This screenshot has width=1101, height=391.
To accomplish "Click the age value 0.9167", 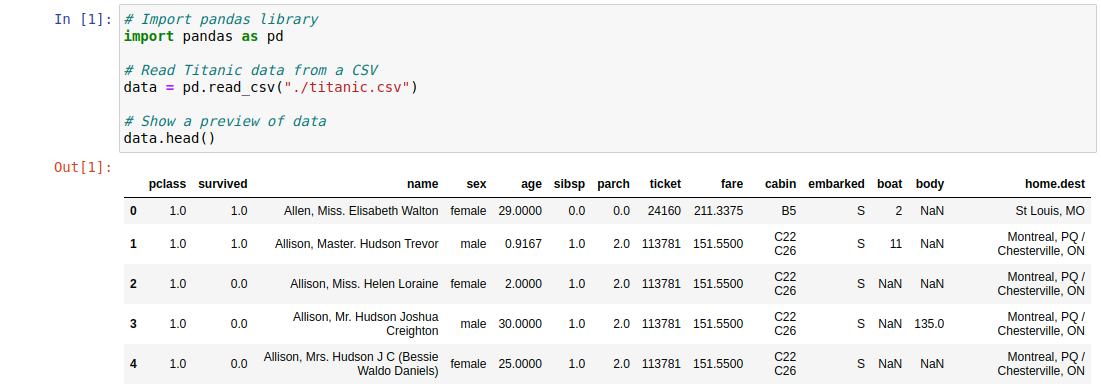I will coord(523,244).
